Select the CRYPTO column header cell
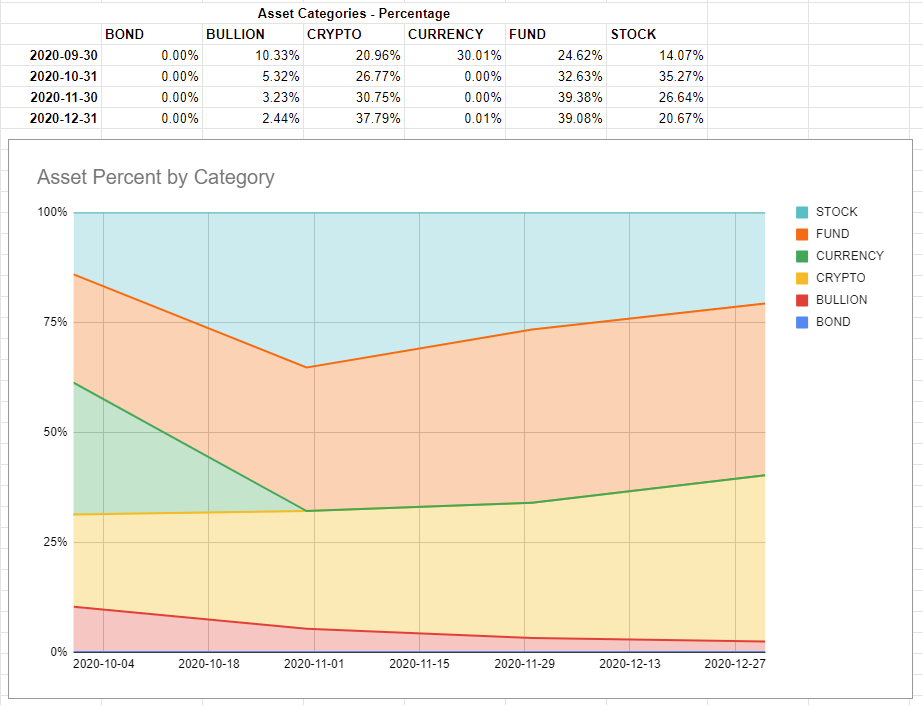This screenshot has width=923, height=707. pyautogui.click(x=353, y=34)
